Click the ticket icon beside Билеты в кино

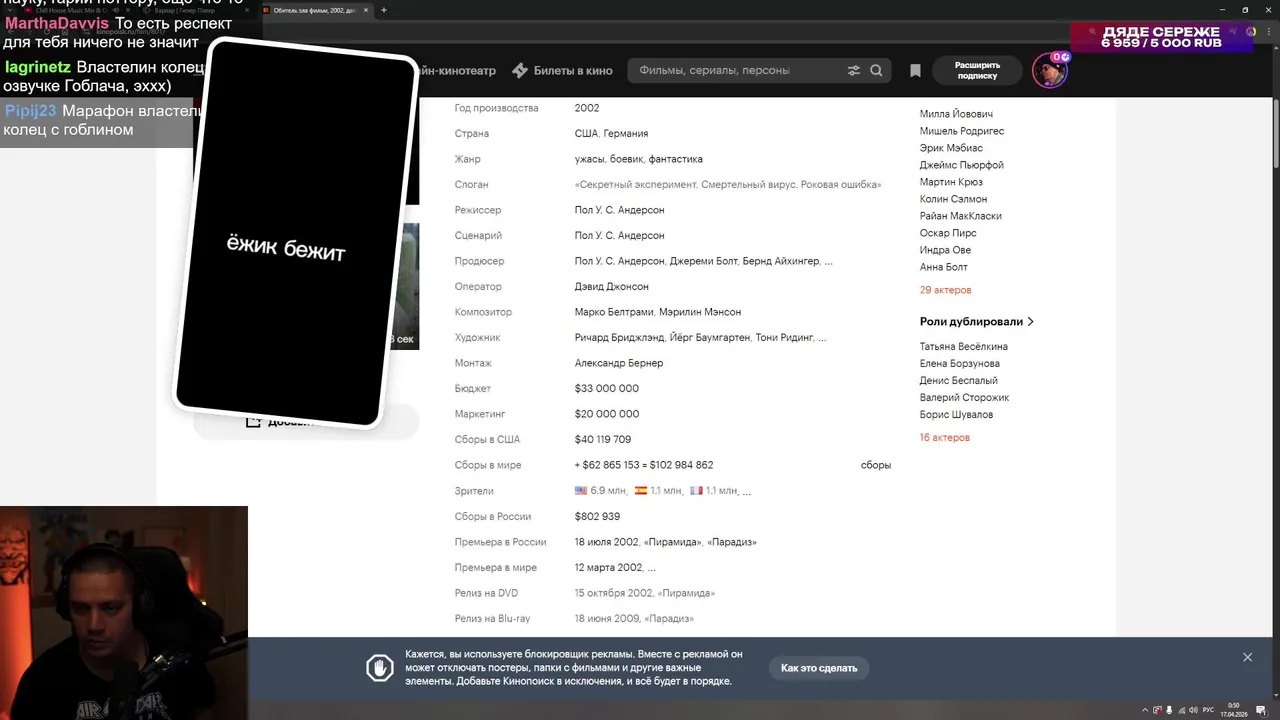click(520, 71)
